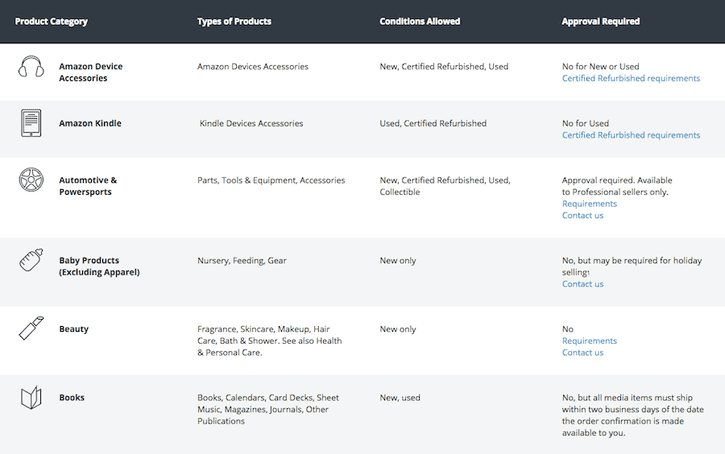The height and width of the screenshot is (454, 725).
Task: Click the Product Category column header
Action: pos(52,21)
